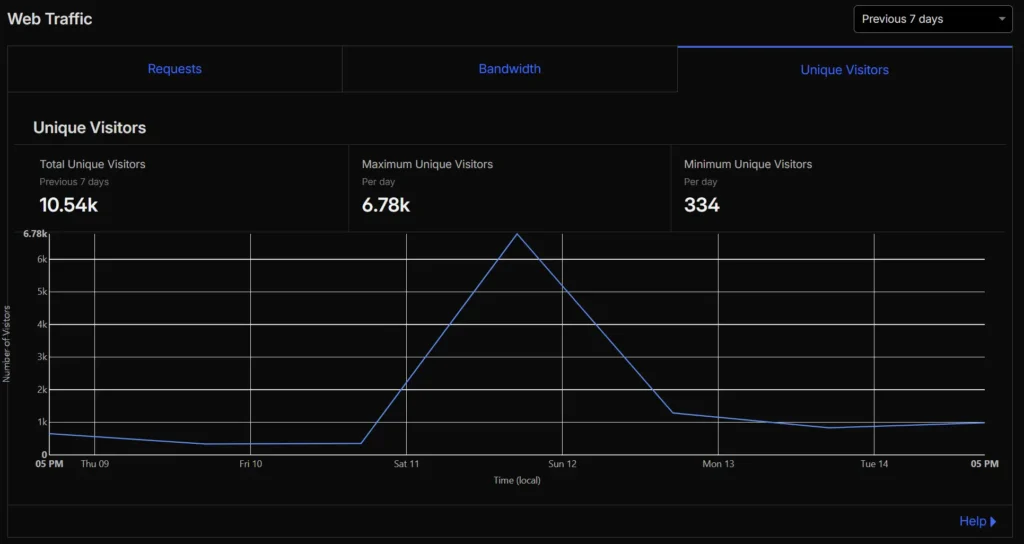The image size is (1024, 544).
Task: Click the Mon 13 label on the time axis
Action: 718,464
